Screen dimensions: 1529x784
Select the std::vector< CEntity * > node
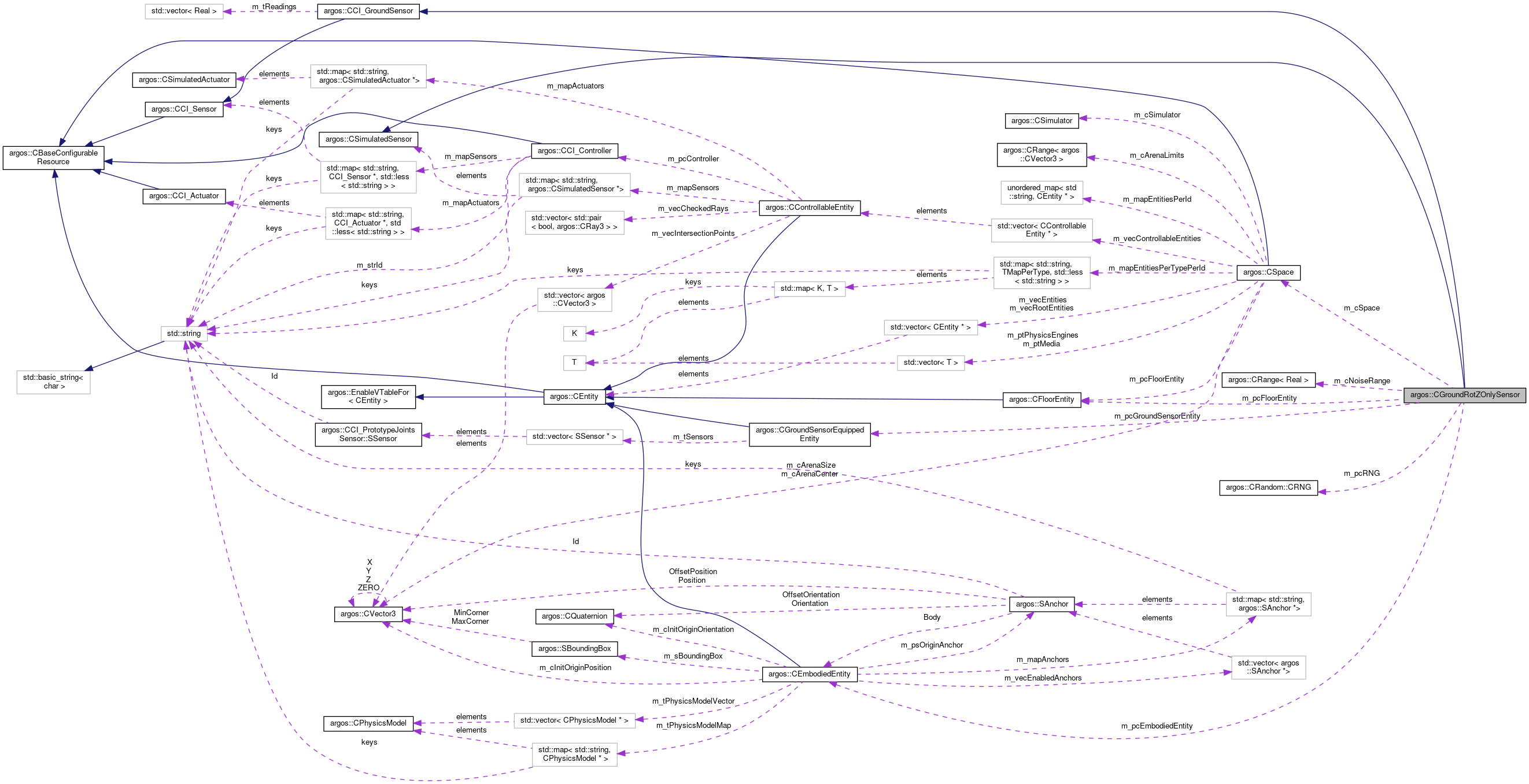click(930, 328)
